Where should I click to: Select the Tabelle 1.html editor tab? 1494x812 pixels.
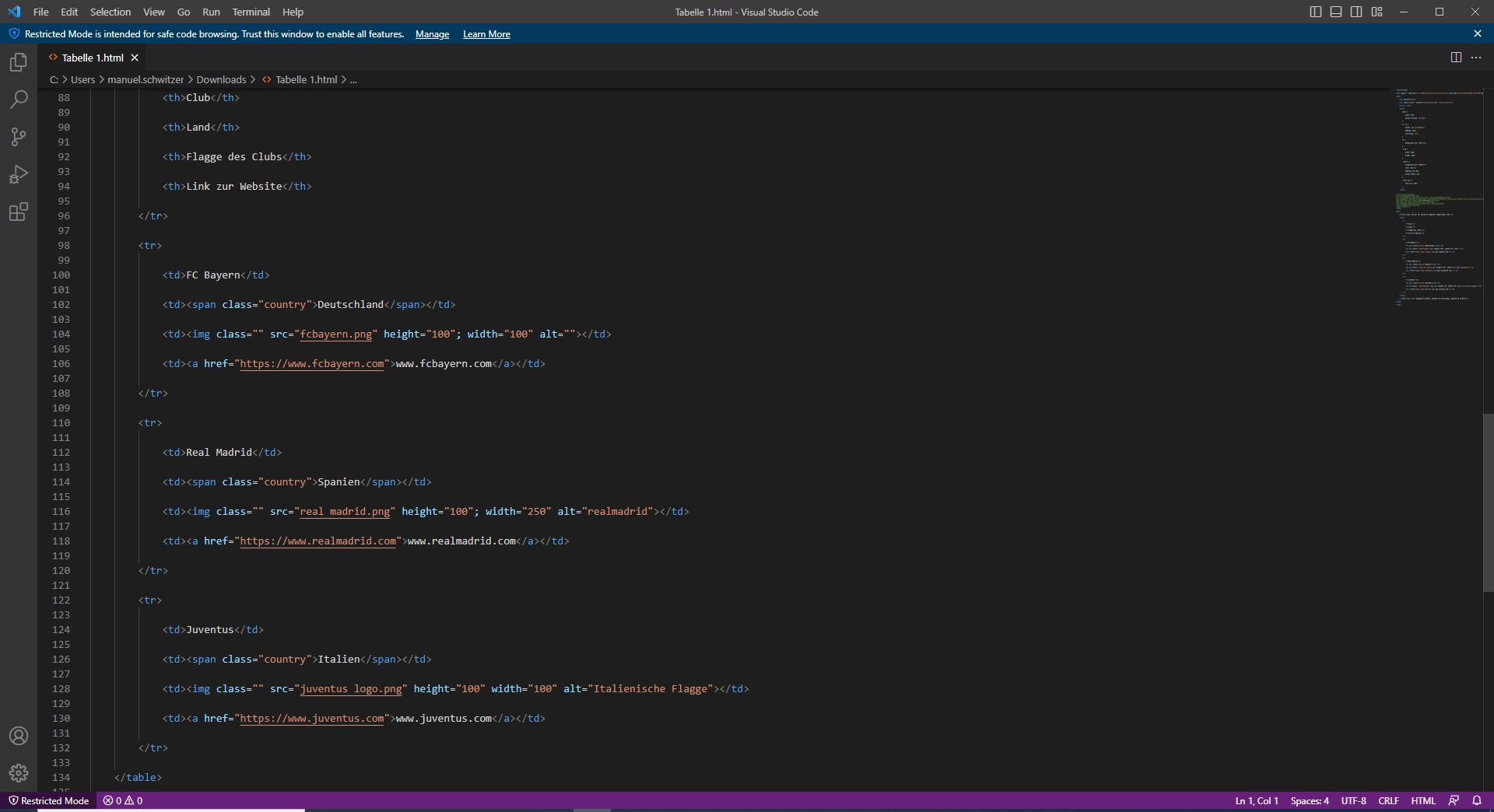(92, 58)
